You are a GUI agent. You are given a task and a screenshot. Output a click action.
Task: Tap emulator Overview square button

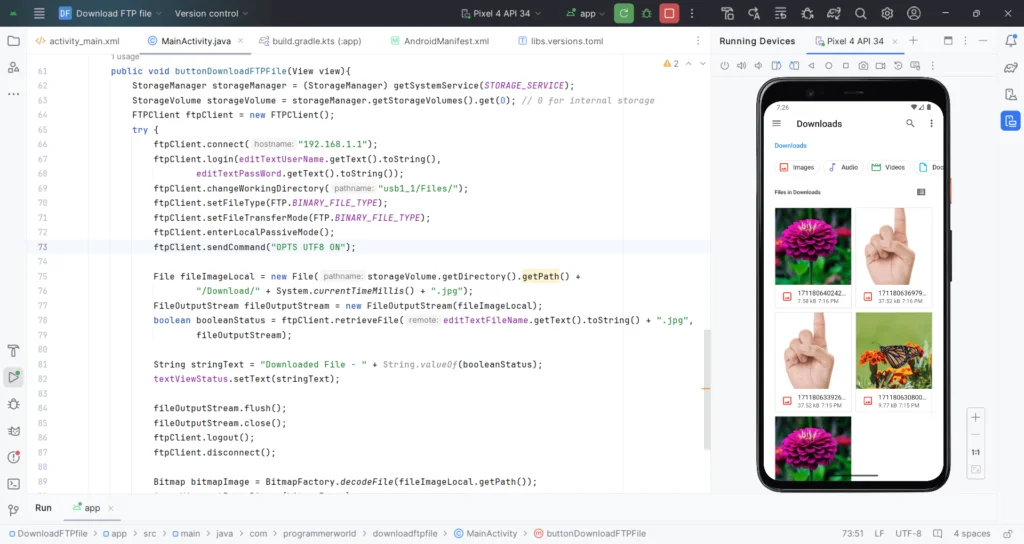846,65
